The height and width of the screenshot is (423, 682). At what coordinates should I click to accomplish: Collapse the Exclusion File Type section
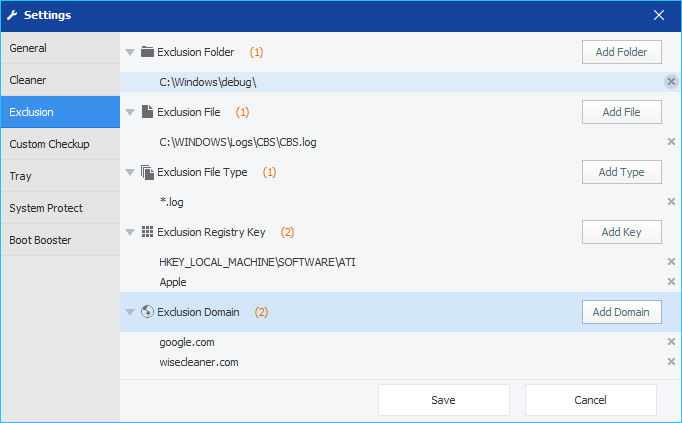click(x=130, y=172)
